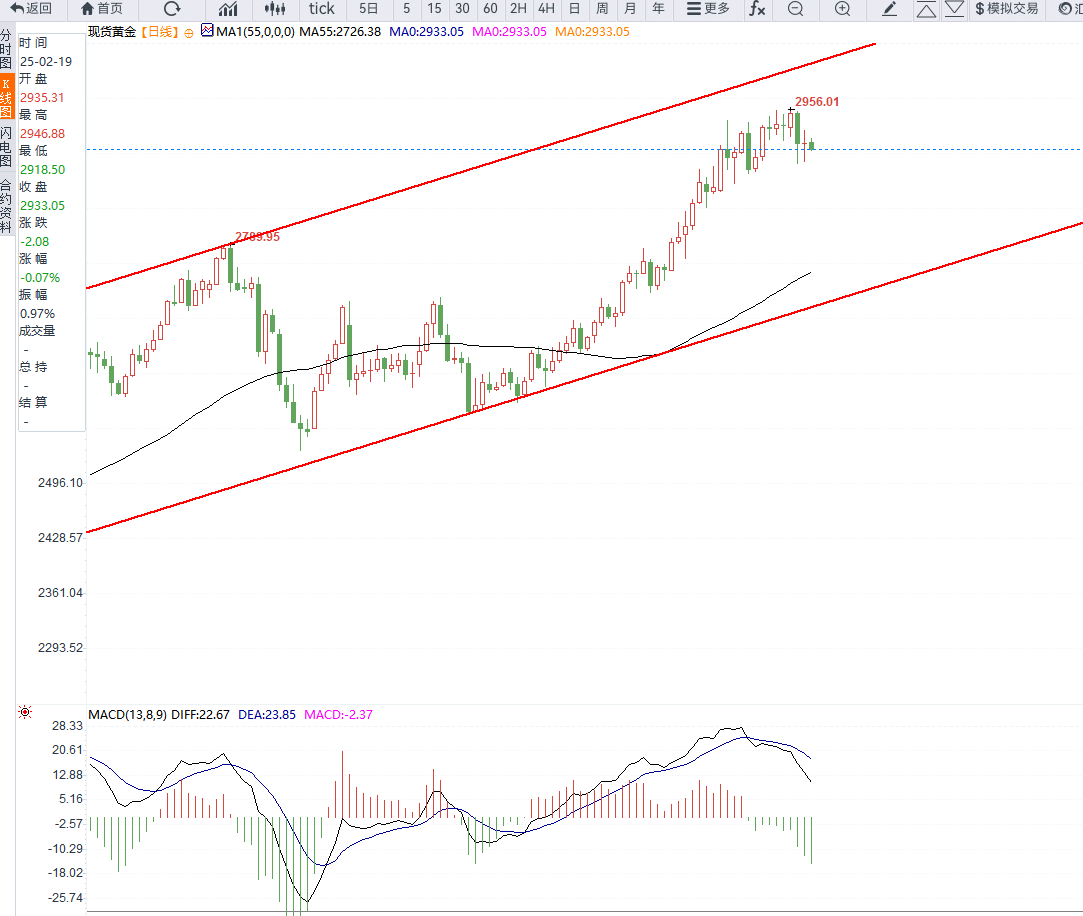Click the MACD:-2.37 value
This screenshot has height=916, width=1083.
338,715
